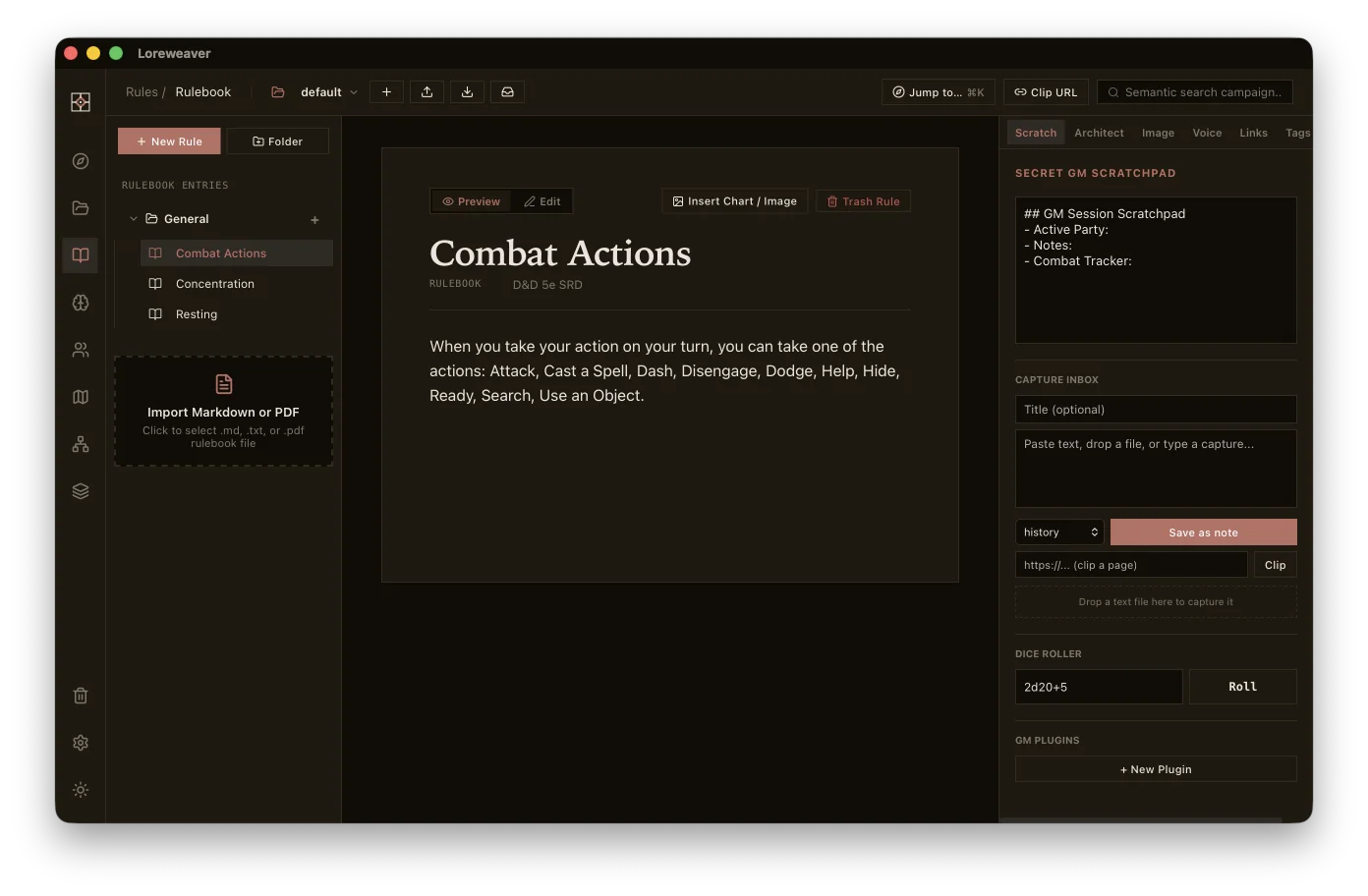Switch to the Voice tab
The width and height of the screenshot is (1368, 896).
(x=1207, y=134)
